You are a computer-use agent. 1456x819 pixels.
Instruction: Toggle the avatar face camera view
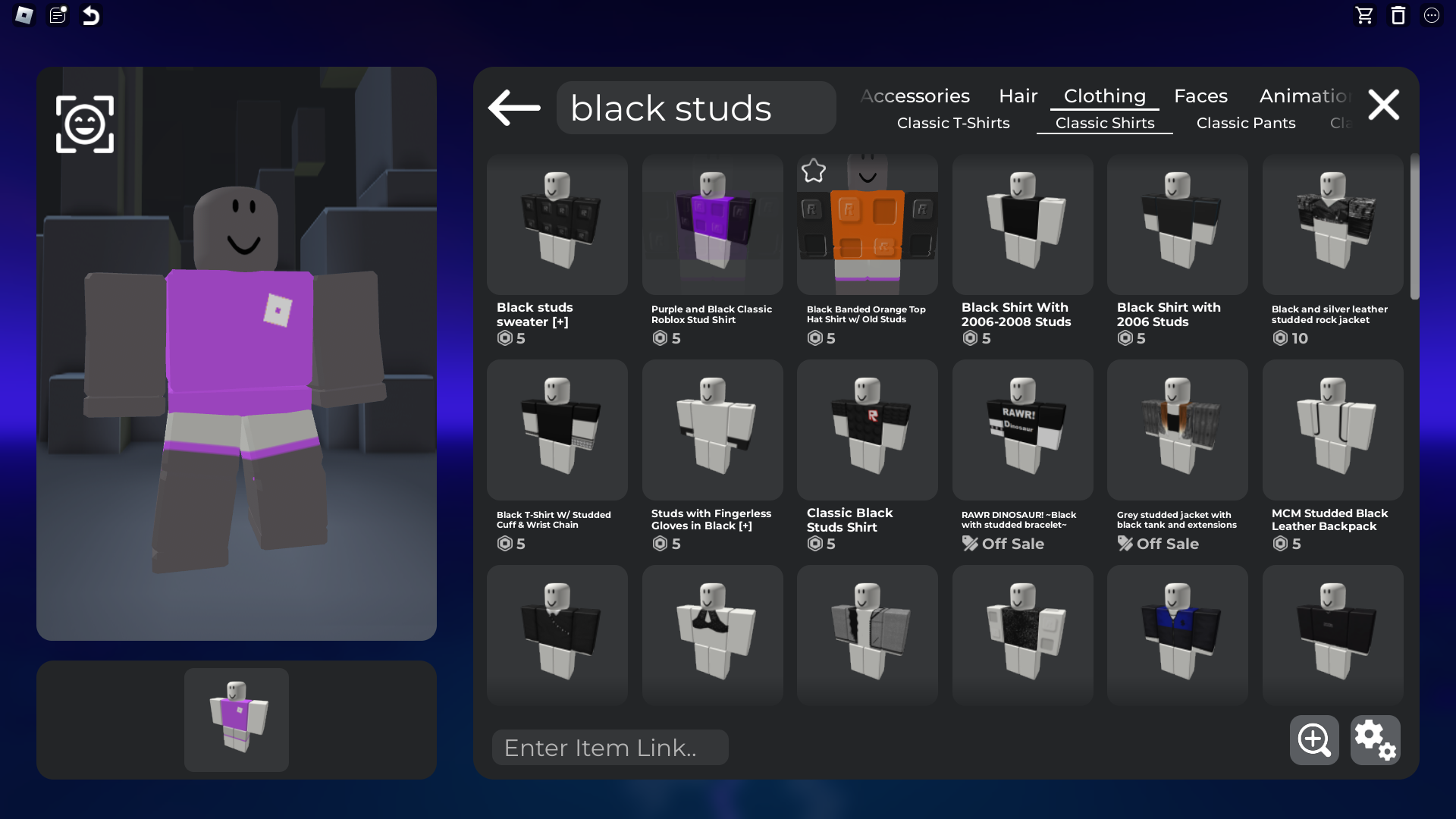click(x=85, y=124)
